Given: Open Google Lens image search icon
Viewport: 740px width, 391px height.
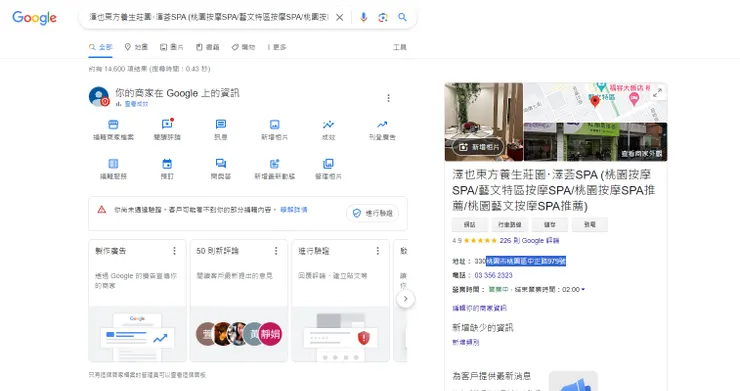Looking at the screenshot, I should point(383,17).
